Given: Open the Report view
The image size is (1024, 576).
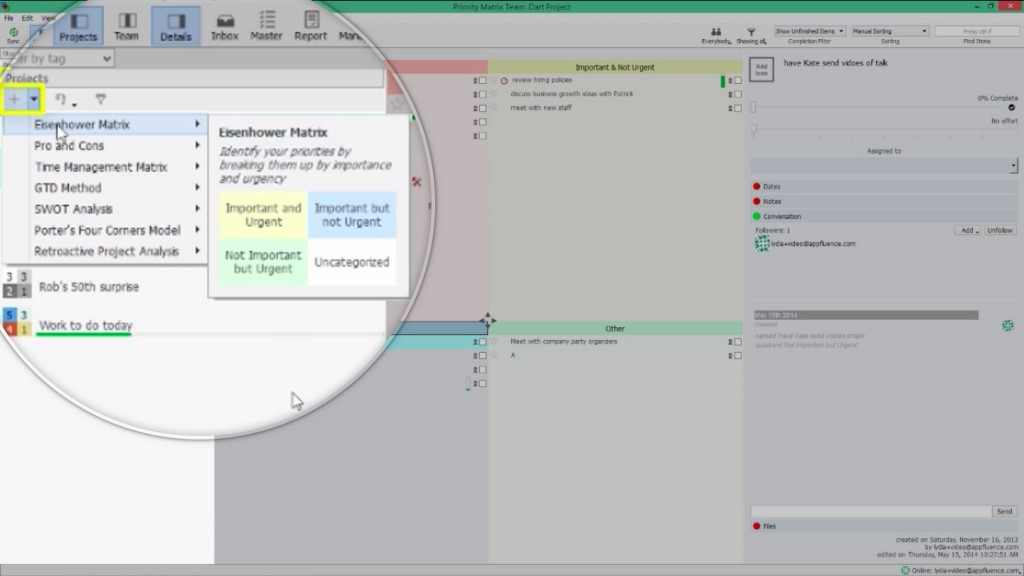Looking at the screenshot, I should (x=310, y=26).
